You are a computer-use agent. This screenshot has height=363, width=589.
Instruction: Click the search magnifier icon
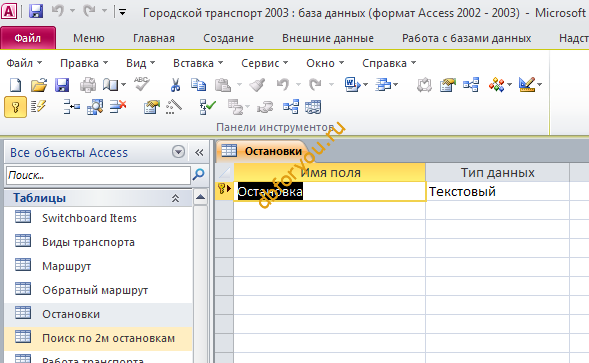tap(198, 175)
